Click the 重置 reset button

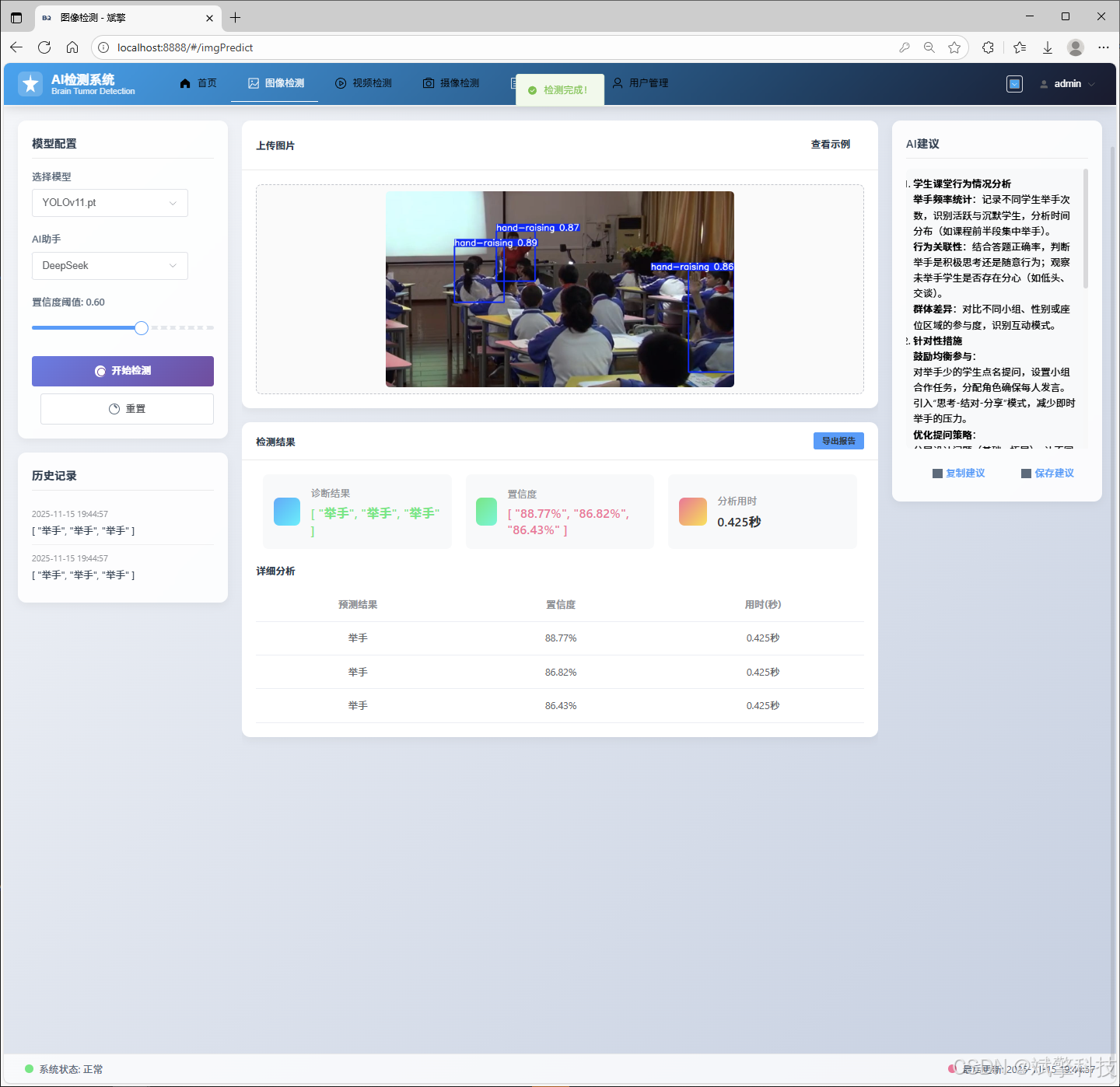coord(127,409)
